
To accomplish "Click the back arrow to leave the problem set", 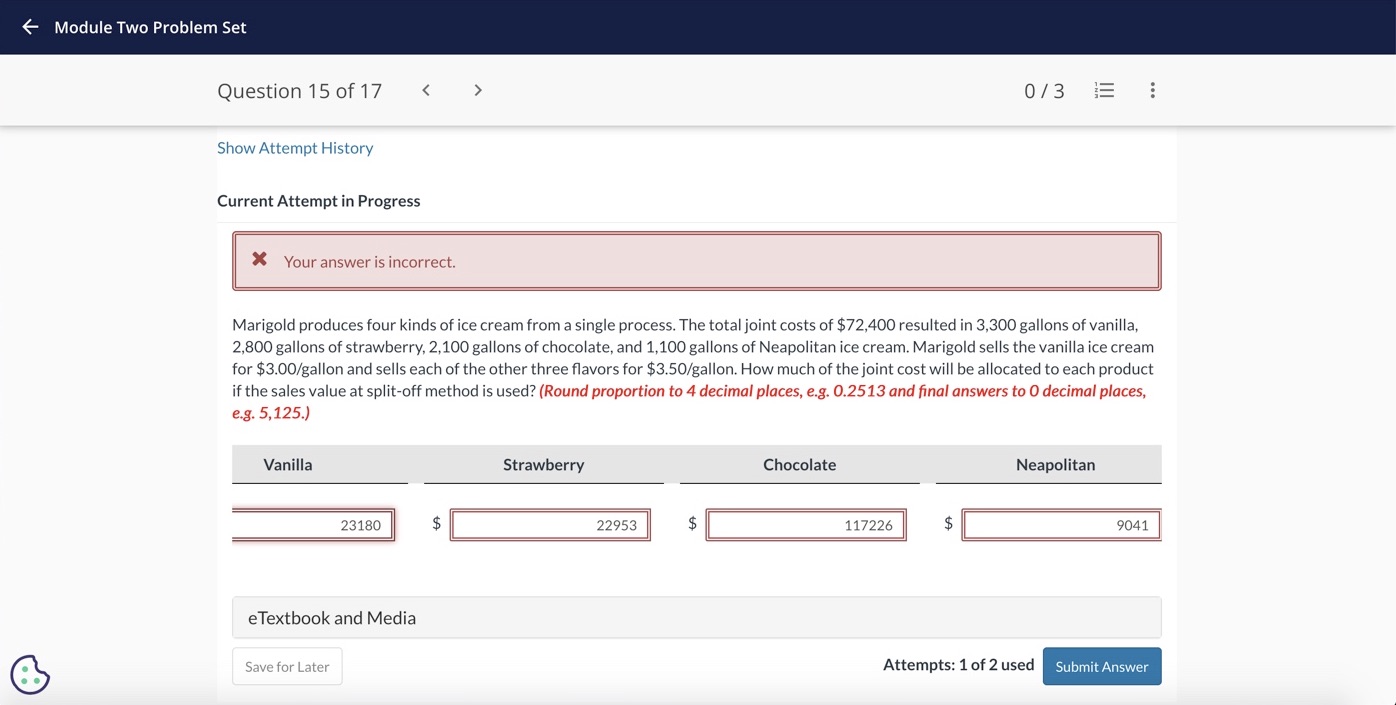I will click(x=30, y=27).
